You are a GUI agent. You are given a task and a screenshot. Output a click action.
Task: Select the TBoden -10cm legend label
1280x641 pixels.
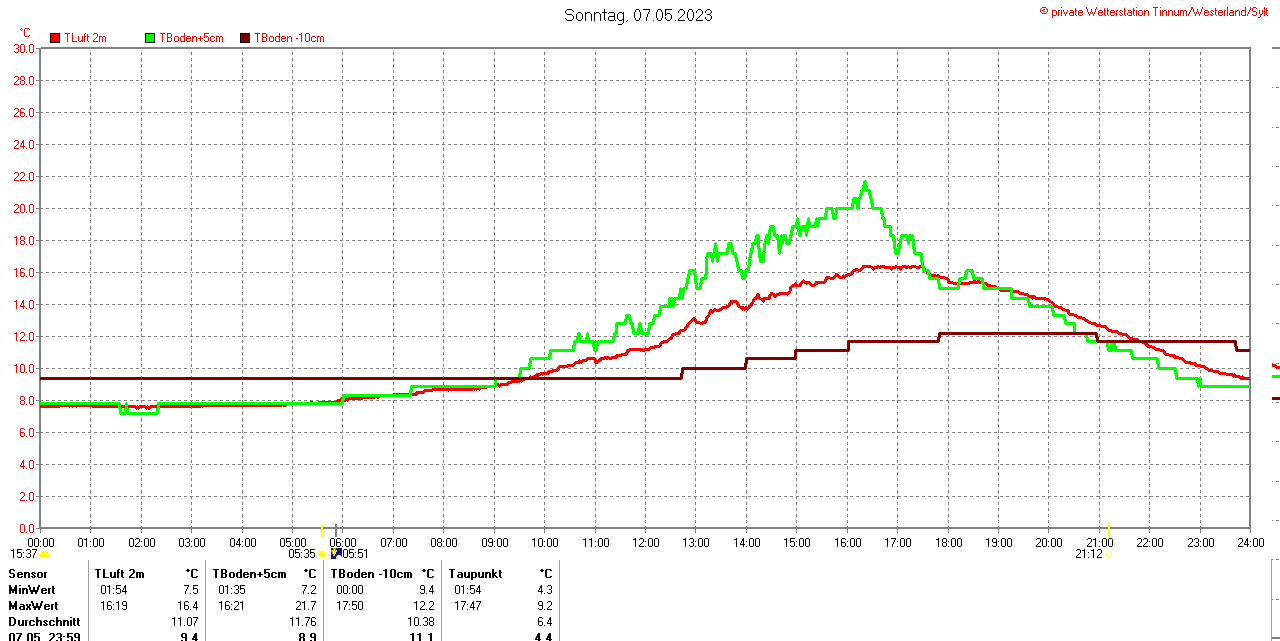pyautogui.click(x=289, y=38)
